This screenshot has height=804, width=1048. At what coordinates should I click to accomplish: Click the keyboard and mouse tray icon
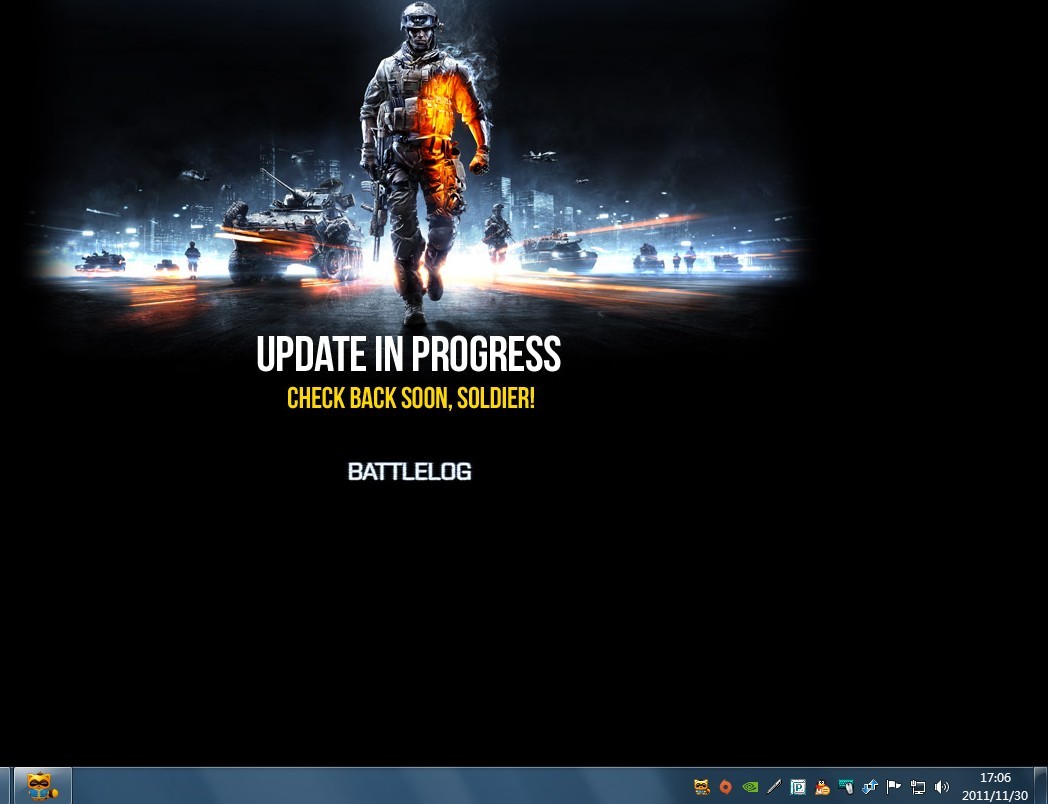(846, 787)
